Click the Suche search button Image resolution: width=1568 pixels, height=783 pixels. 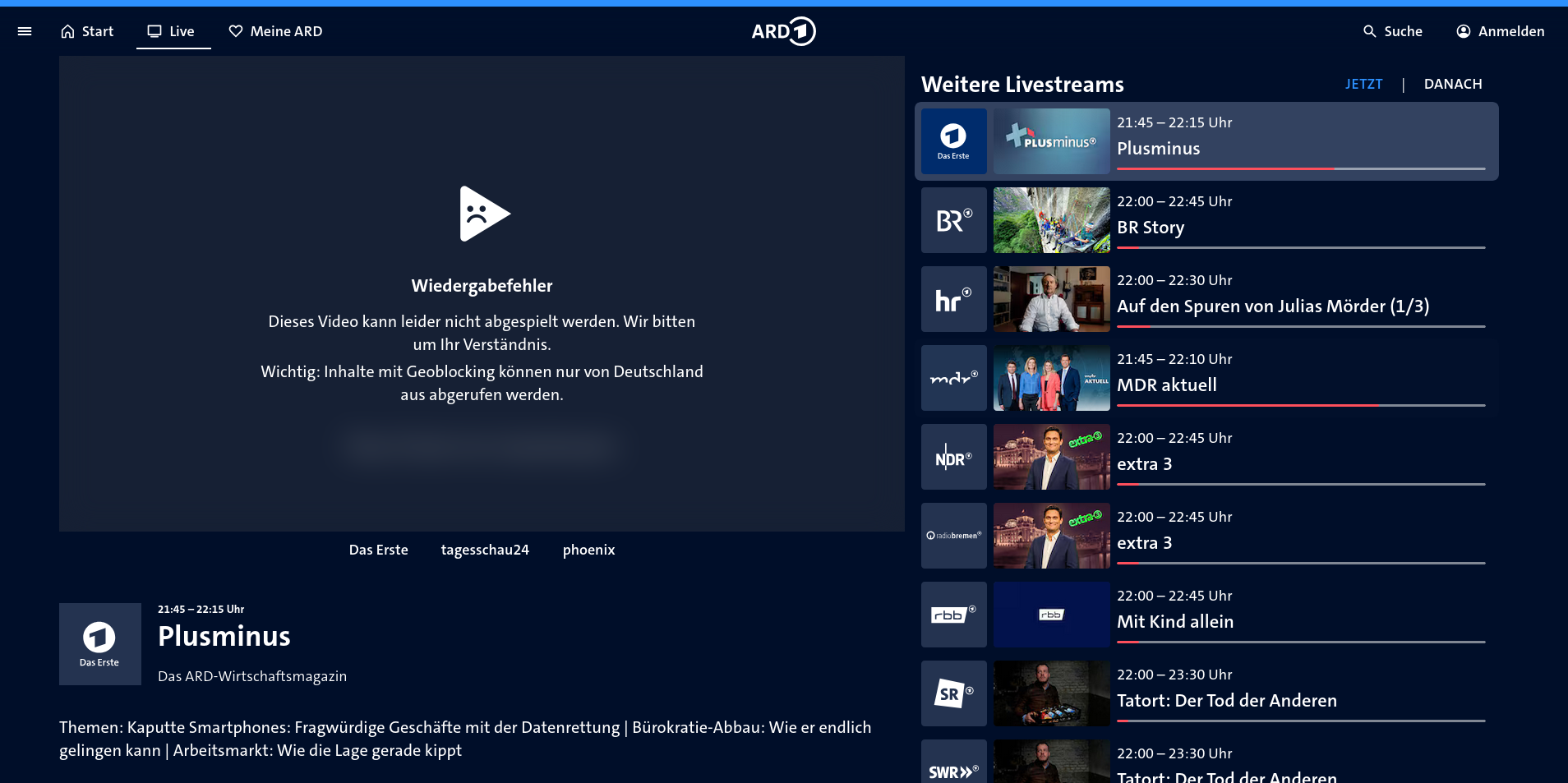point(1393,31)
